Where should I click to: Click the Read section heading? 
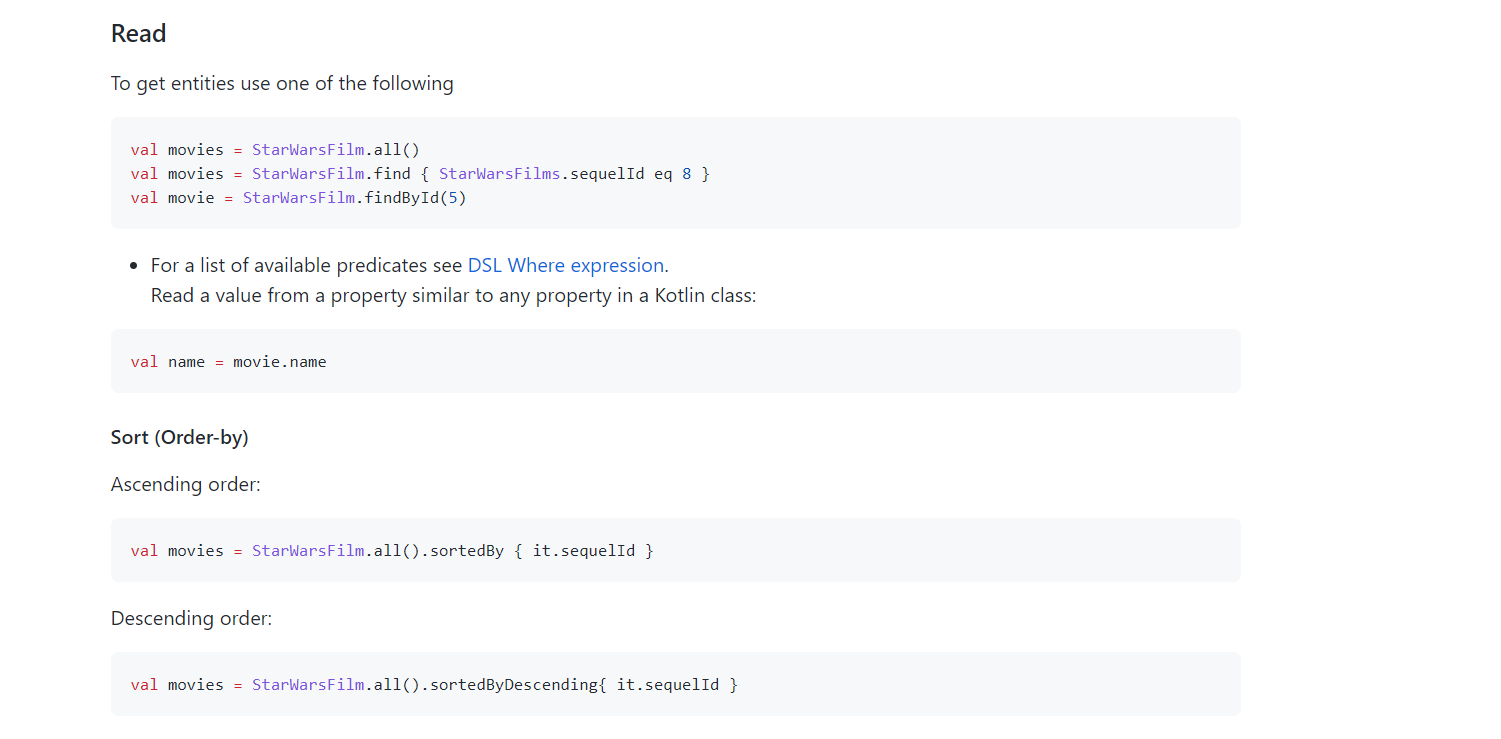click(x=138, y=34)
